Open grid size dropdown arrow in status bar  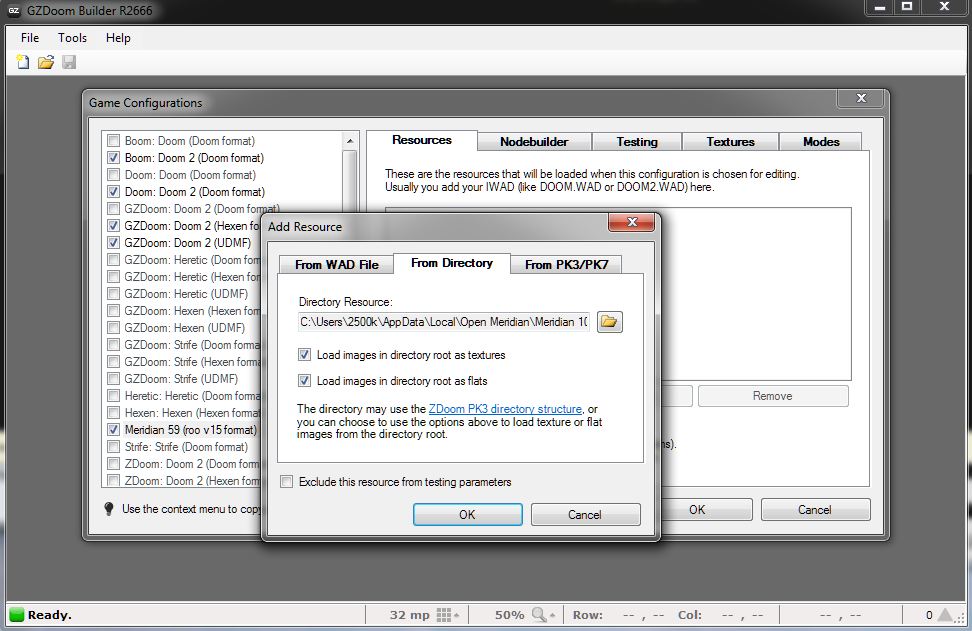[x=457, y=616]
